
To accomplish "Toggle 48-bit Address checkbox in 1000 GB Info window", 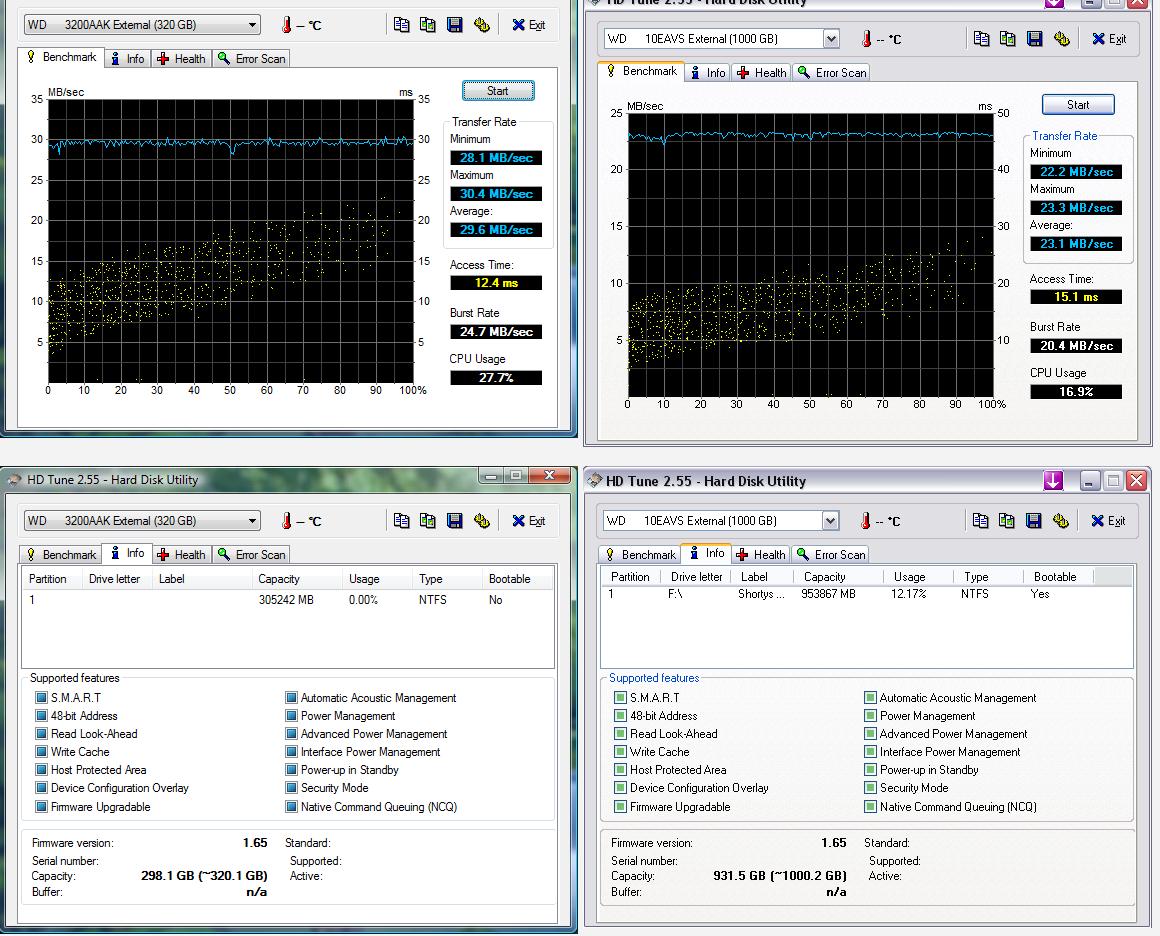I will (621, 716).
